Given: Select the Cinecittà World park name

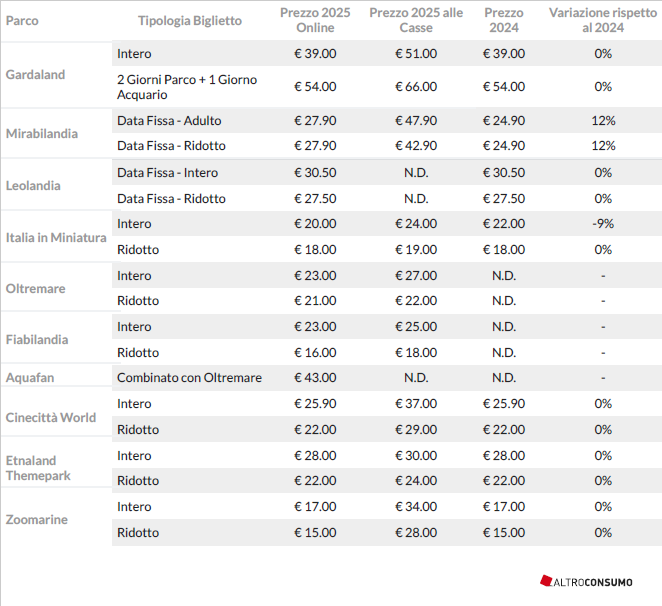Looking at the screenshot, I should coord(51,417).
